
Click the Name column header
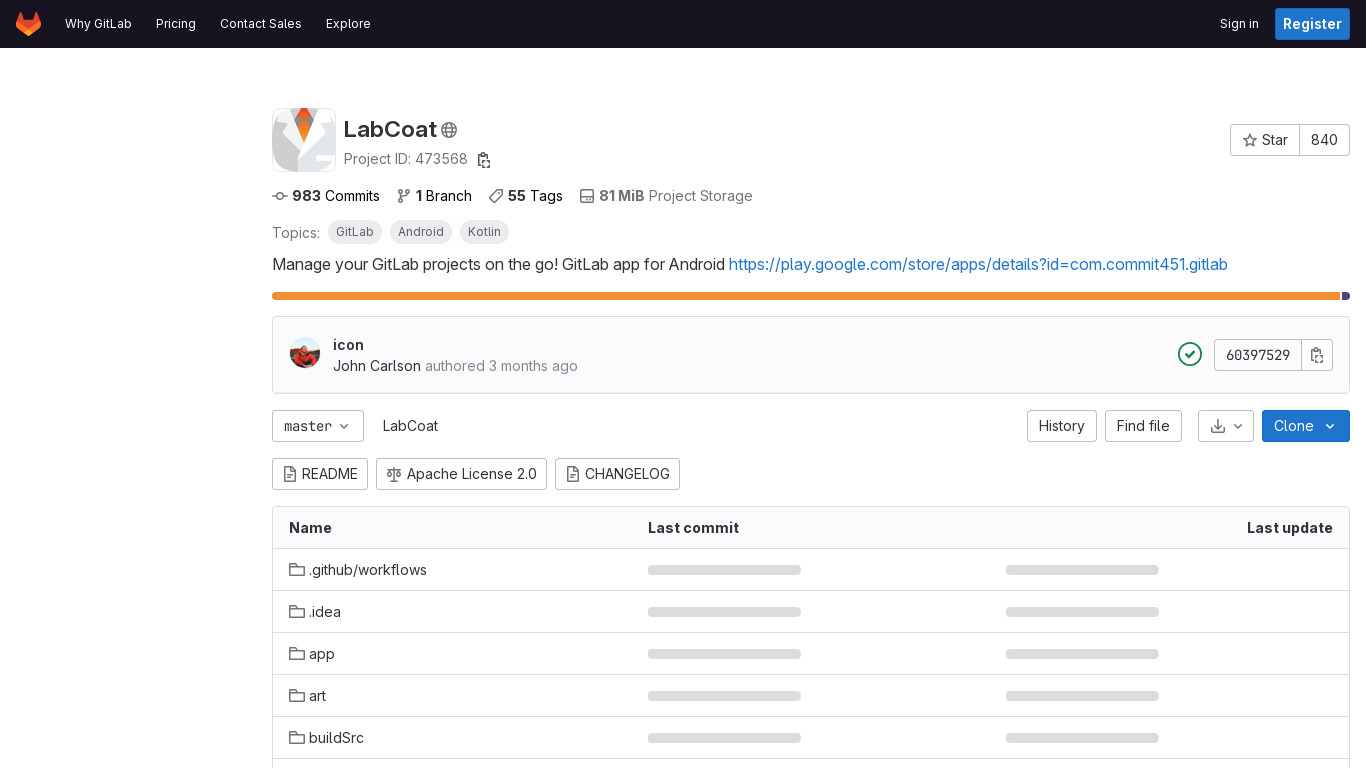coord(310,528)
